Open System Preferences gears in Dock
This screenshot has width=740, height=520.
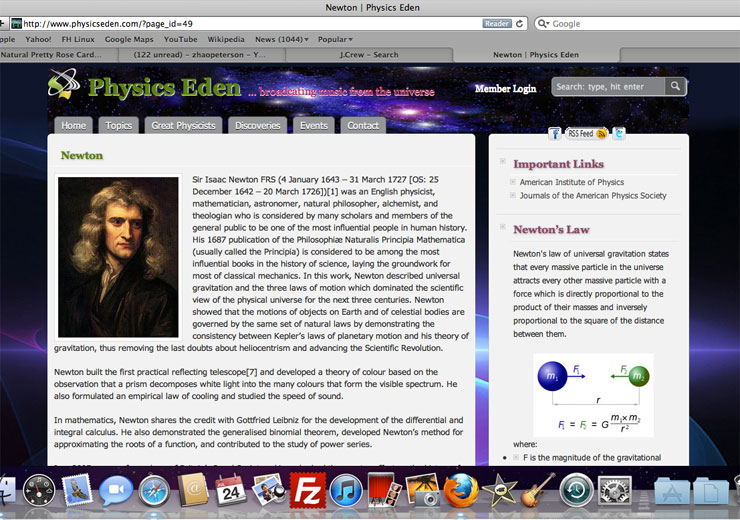(614, 491)
